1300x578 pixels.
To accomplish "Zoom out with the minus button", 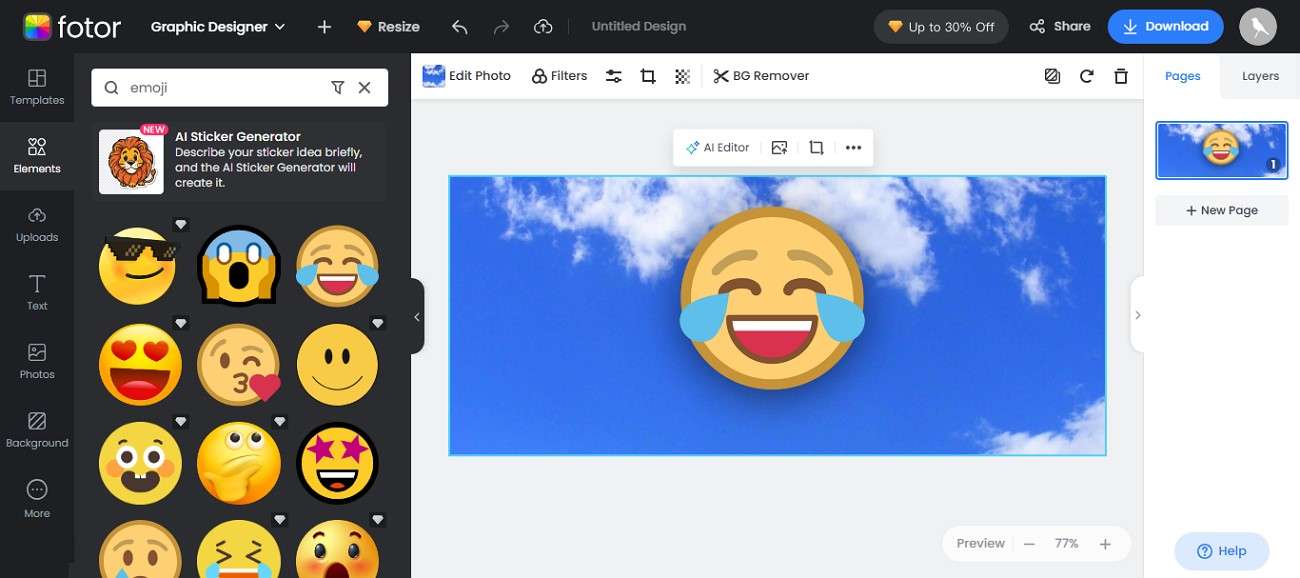I will click(x=1028, y=544).
